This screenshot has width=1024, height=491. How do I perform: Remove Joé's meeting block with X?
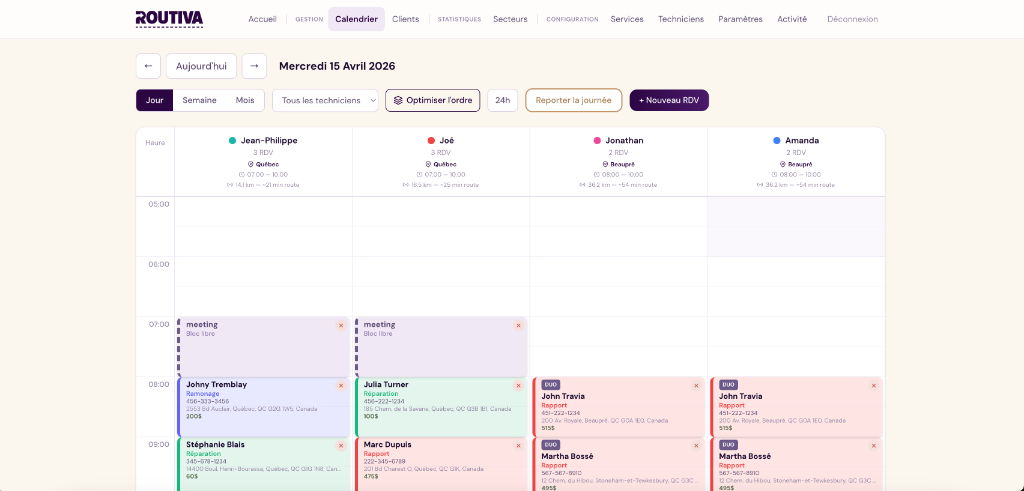[518, 325]
